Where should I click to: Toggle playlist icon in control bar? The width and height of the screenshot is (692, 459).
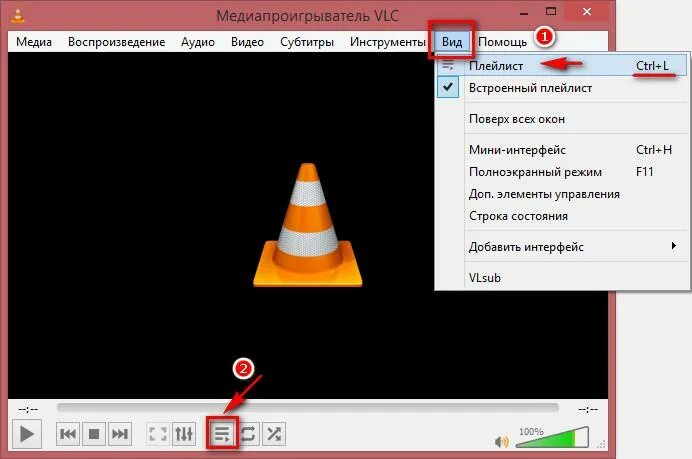pos(222,434)
